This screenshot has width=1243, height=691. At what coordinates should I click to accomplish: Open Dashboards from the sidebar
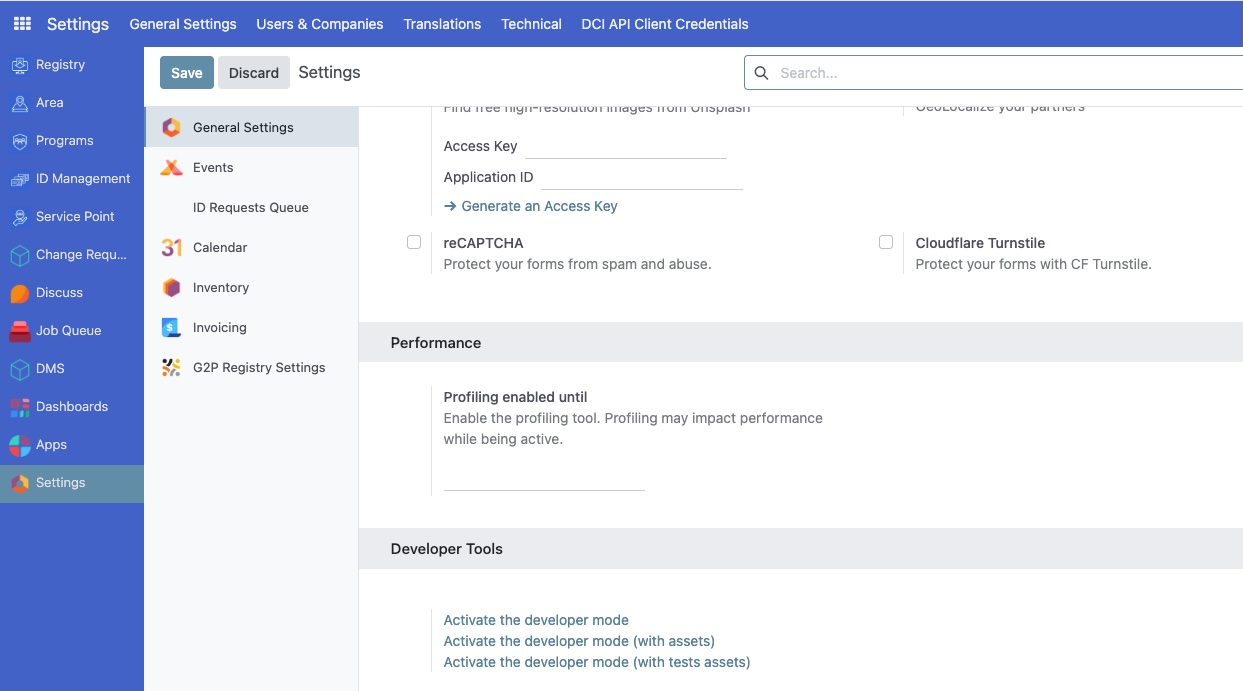pos(71,406)
